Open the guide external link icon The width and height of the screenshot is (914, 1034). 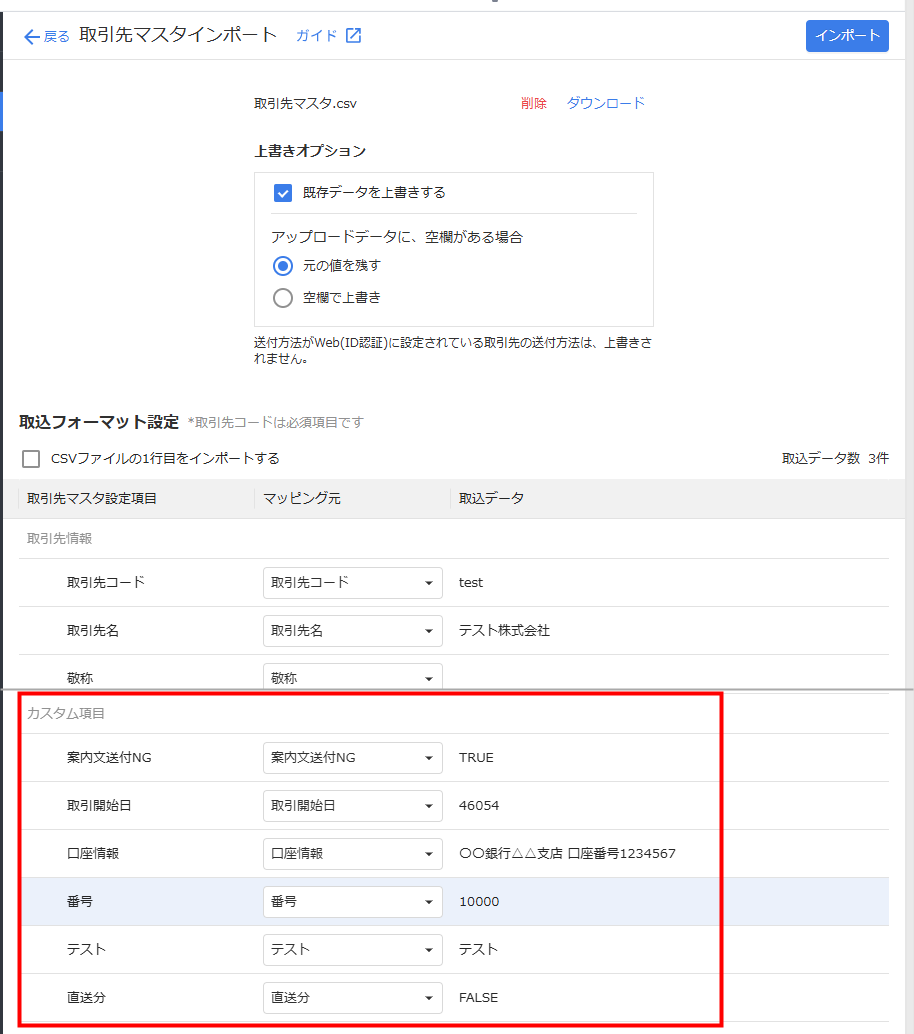pyautogui.click(x=353, y=36)
